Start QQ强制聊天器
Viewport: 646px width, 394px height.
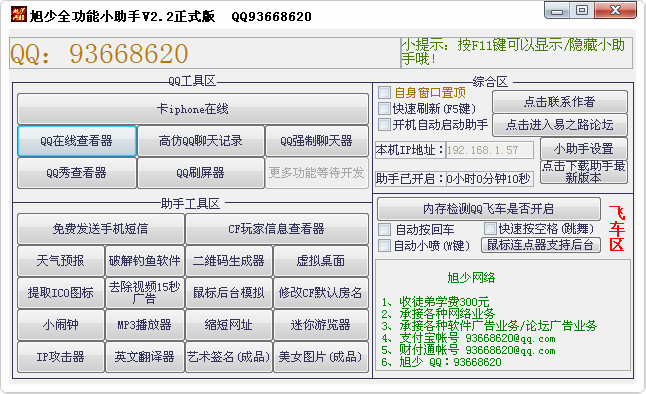(316, 141)
